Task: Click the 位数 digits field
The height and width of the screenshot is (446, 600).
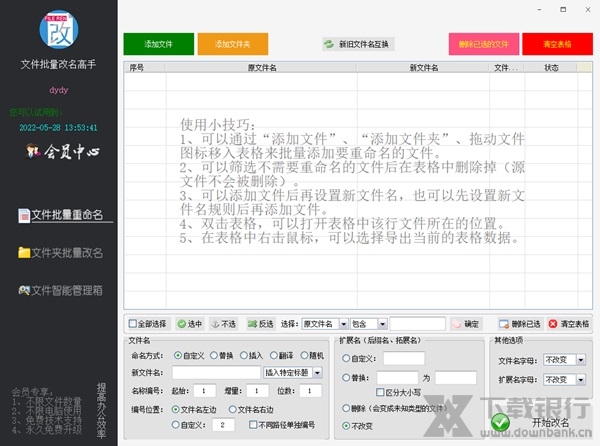Action: pos(310,391)
